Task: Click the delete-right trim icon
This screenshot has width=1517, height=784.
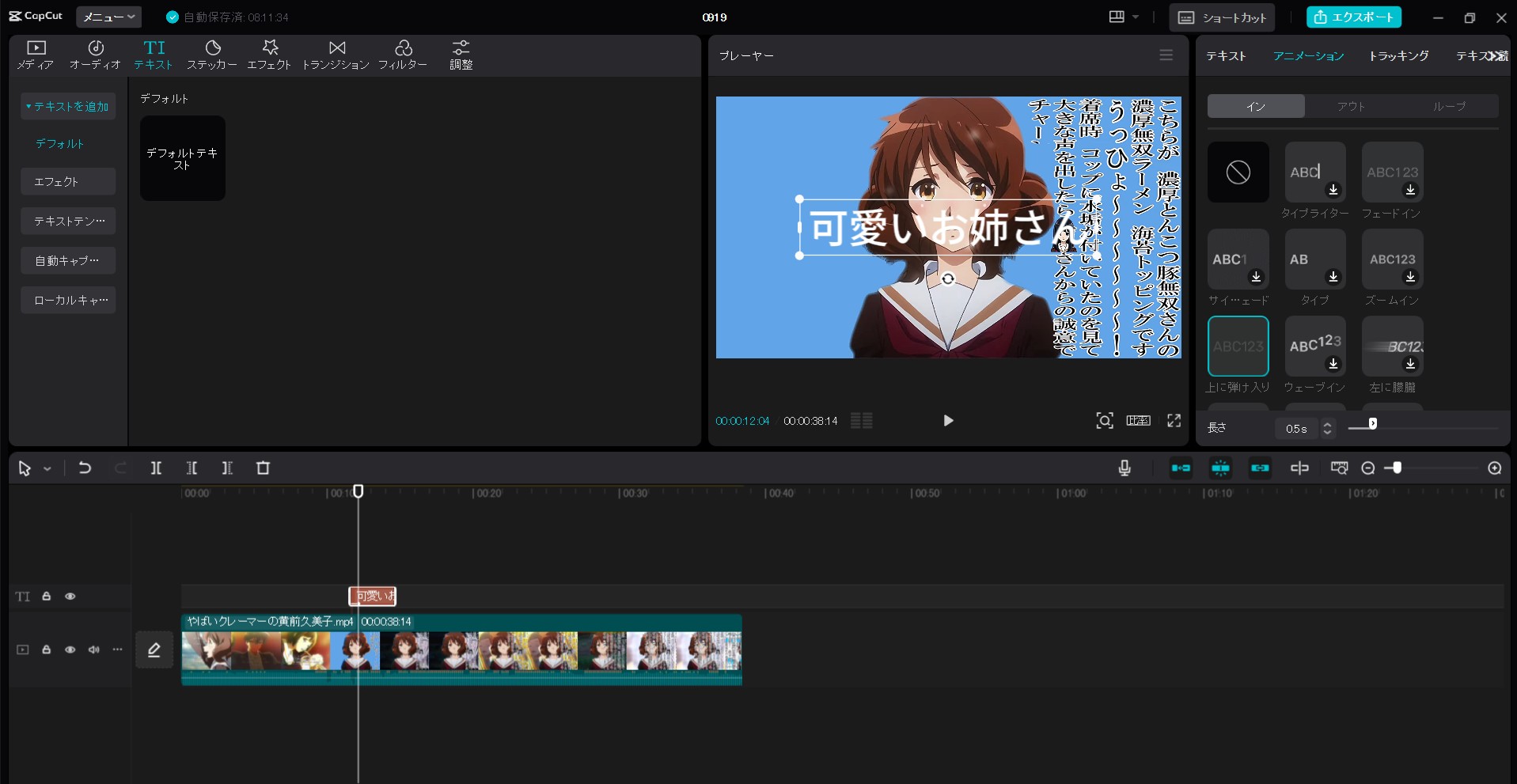Action: tap(227, 468)
